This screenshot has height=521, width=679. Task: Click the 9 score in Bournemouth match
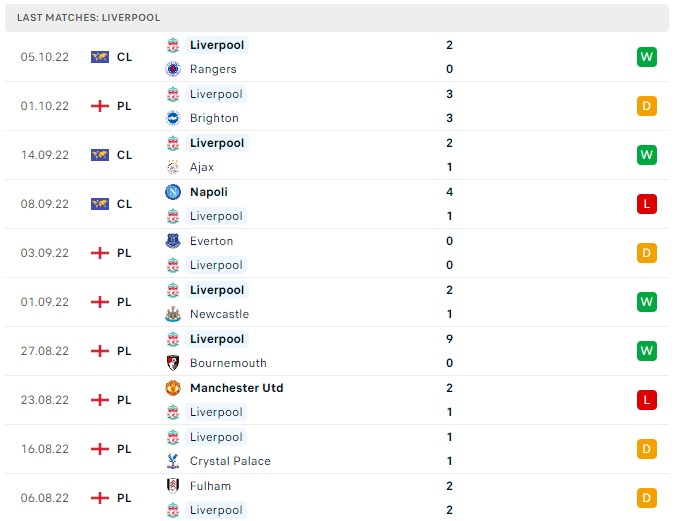pos(450,339)
